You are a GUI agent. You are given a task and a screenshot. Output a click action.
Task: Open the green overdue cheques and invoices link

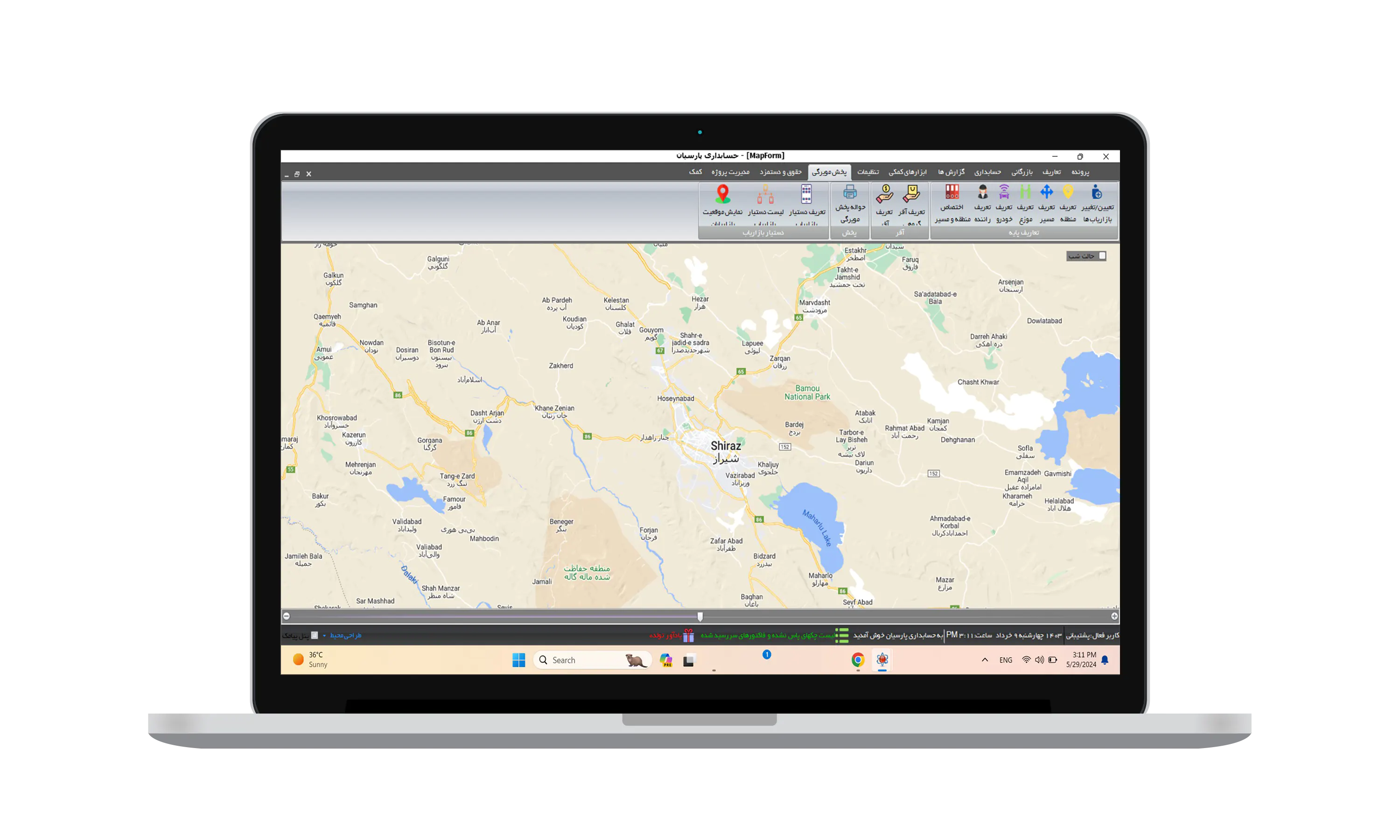pos(767,636)
